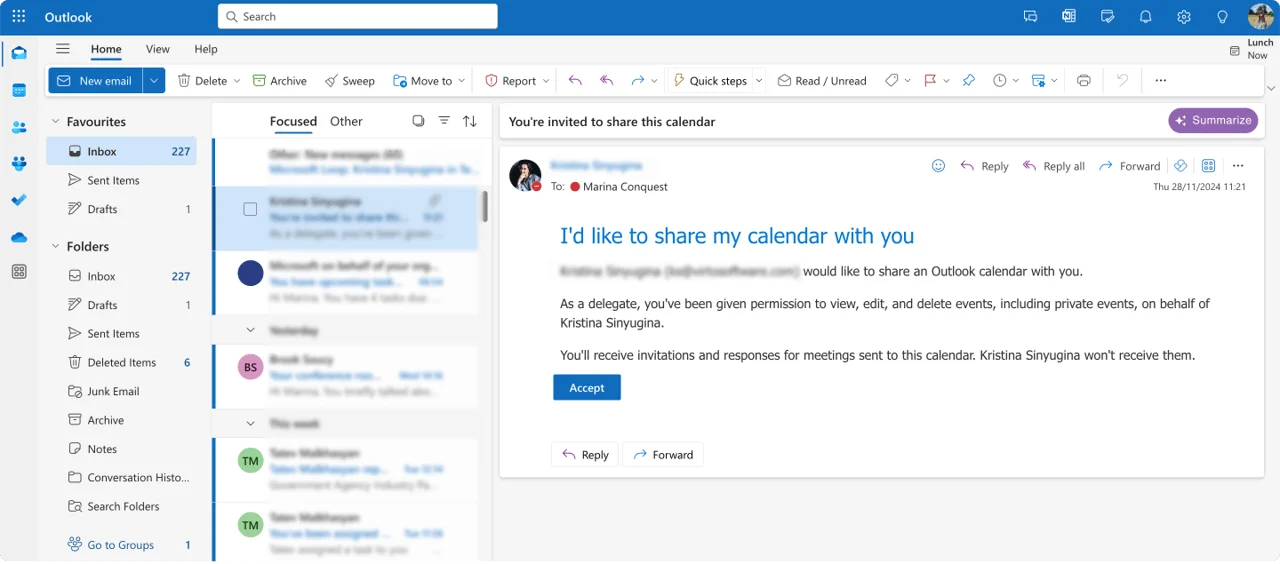The width and height of the screenshot is (1280, 564).
Task: Click the Summarize button
Action: (x=1212, y=120)
